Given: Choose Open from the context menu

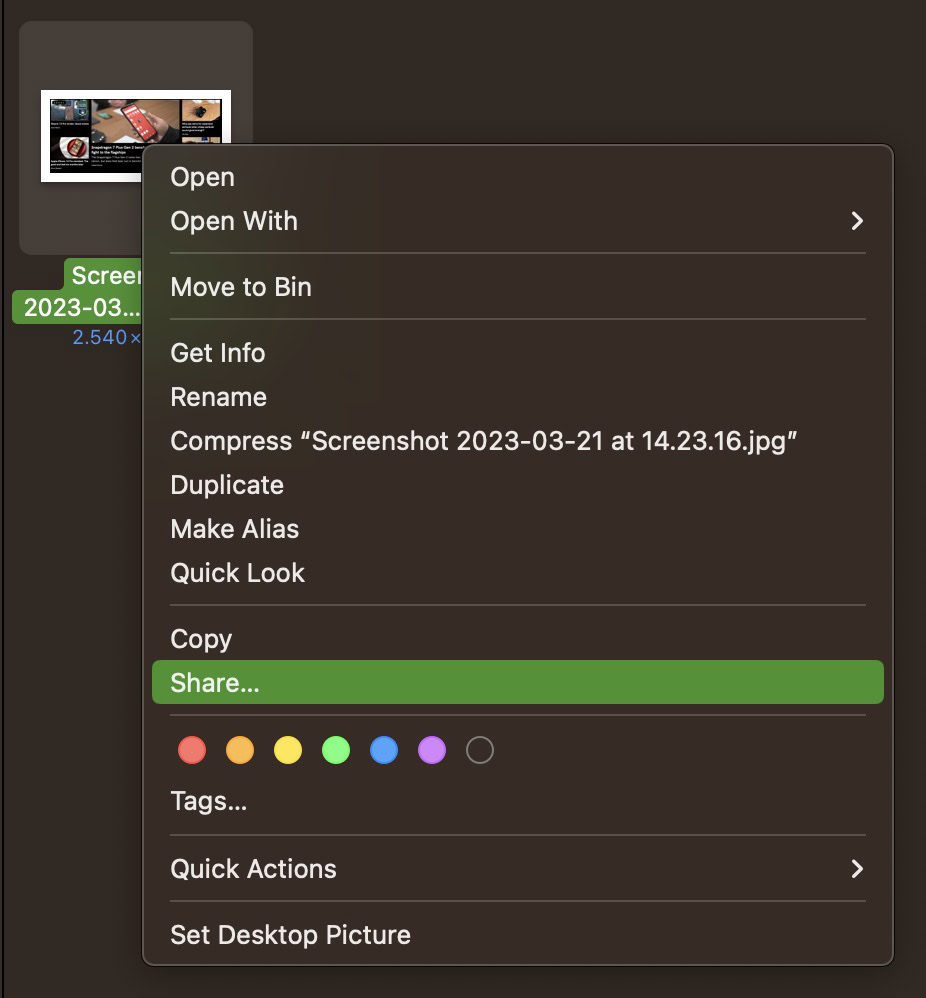Looking at the screenshot, I should click(x=203, y=177).
